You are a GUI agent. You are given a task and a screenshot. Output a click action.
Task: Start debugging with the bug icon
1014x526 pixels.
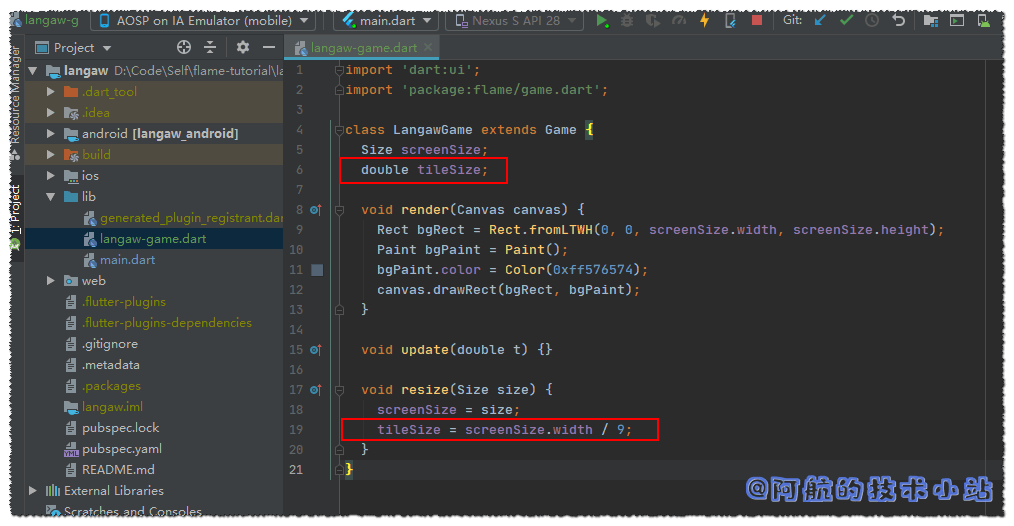627,20
